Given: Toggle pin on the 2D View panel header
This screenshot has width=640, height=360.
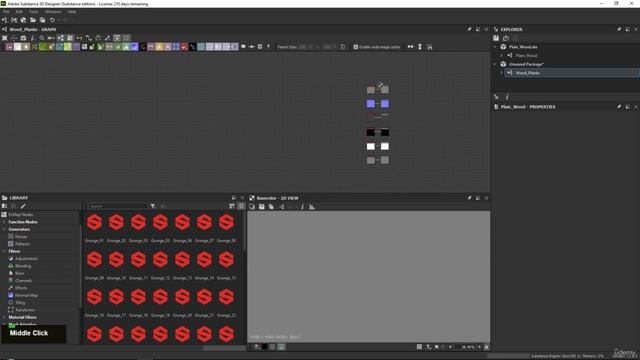Looking at the screenshot, I should (x=469, y=198).
